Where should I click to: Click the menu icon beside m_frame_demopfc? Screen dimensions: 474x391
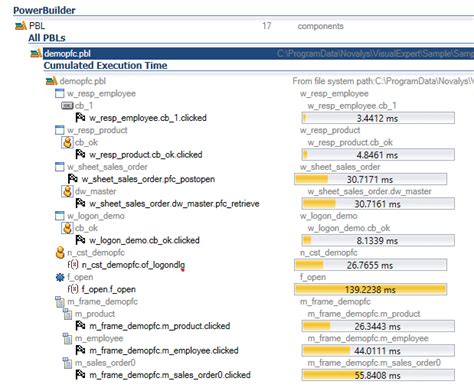click(x=60, y=302)
